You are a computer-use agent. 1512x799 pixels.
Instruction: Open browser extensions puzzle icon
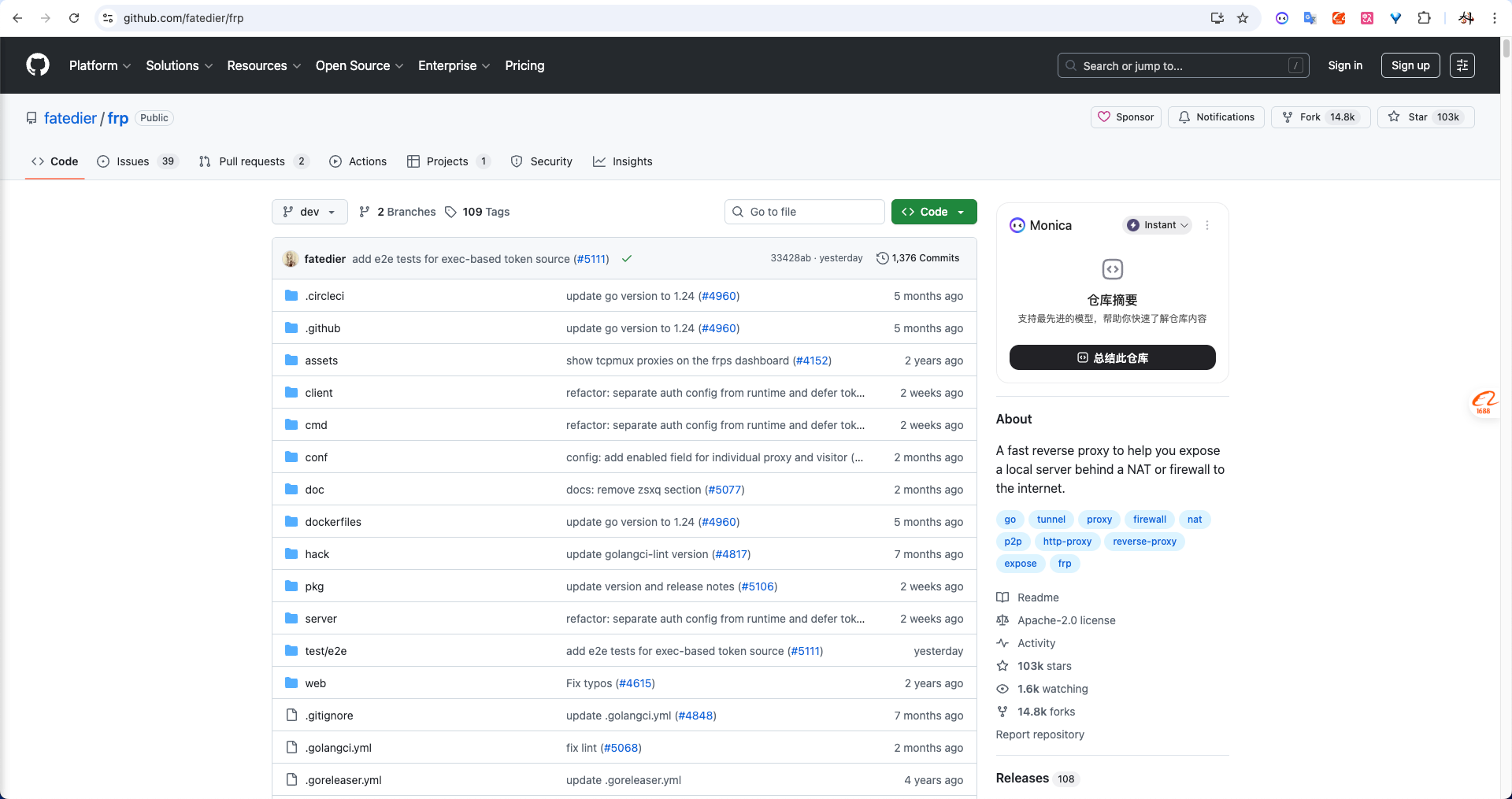pyautogui.click(x=1424, y=18)
